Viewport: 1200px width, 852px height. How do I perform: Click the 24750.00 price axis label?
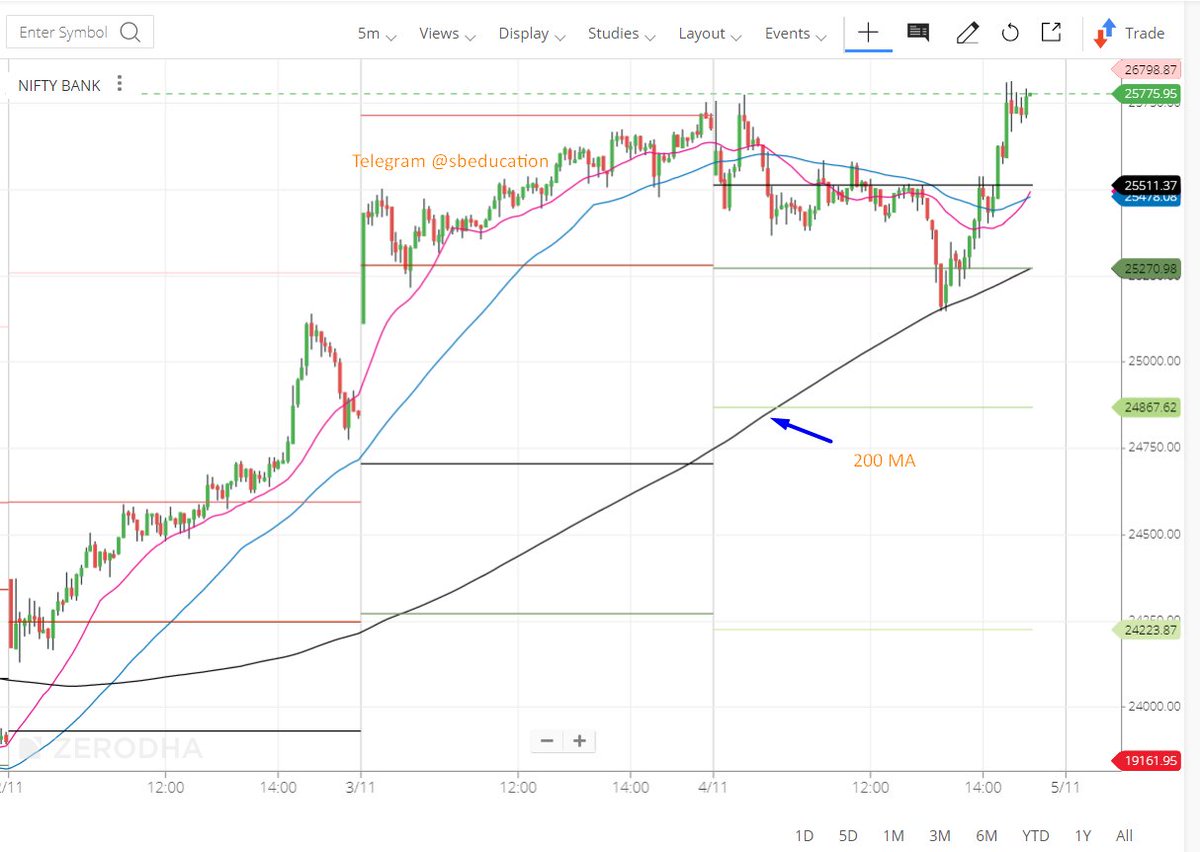pyautogui.click(x=1153, y=447)
